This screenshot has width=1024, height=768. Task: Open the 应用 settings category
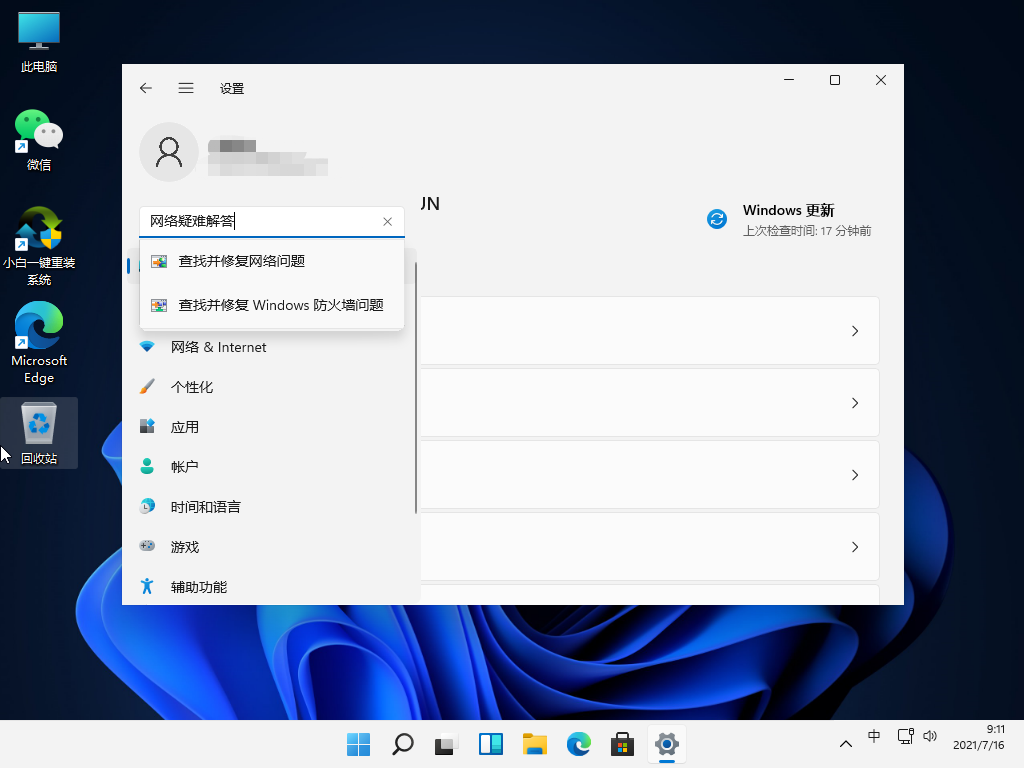(x=185, y=427)
